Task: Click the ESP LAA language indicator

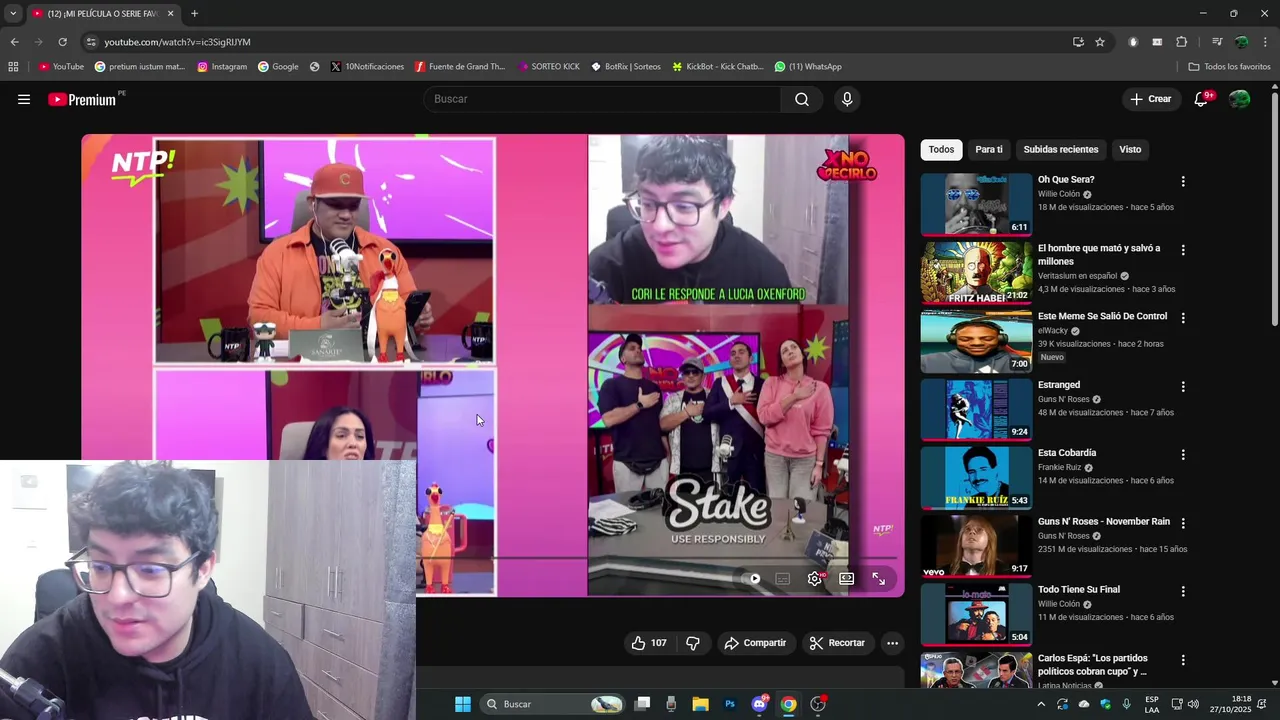Action: (x=1152, y=704)
